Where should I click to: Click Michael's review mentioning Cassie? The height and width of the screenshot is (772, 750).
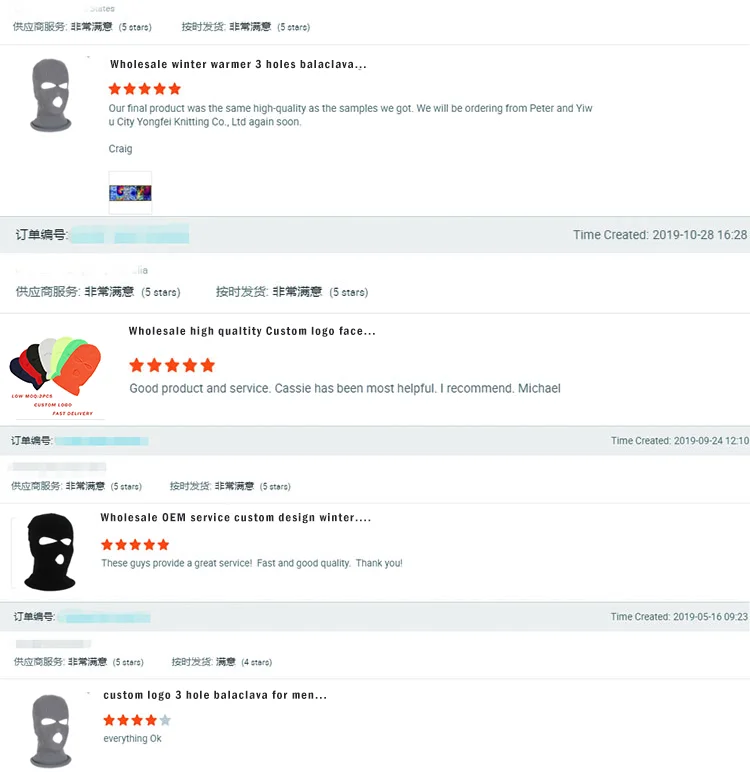point(345,388)
